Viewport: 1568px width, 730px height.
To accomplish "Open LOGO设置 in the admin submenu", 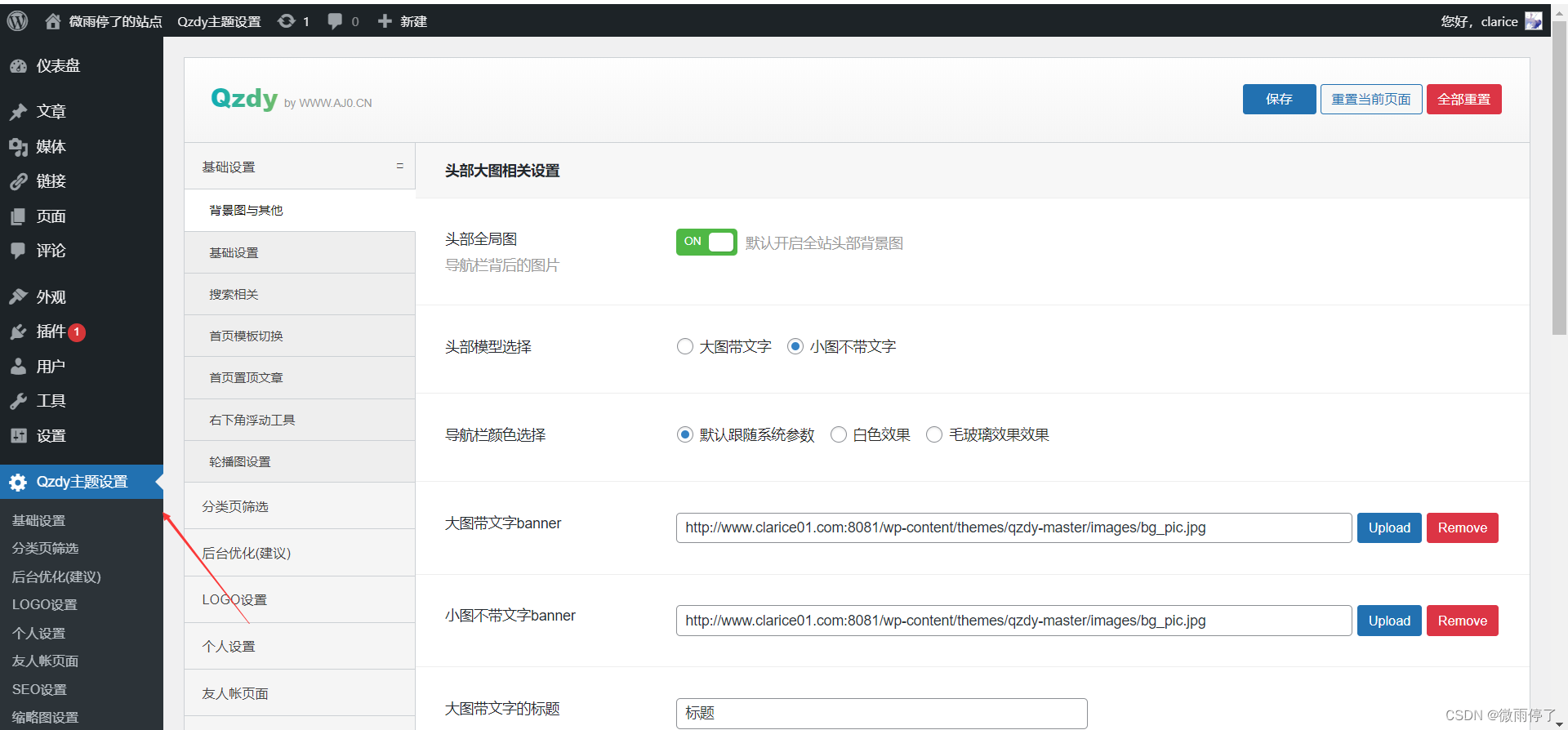I will pos(45,604).
